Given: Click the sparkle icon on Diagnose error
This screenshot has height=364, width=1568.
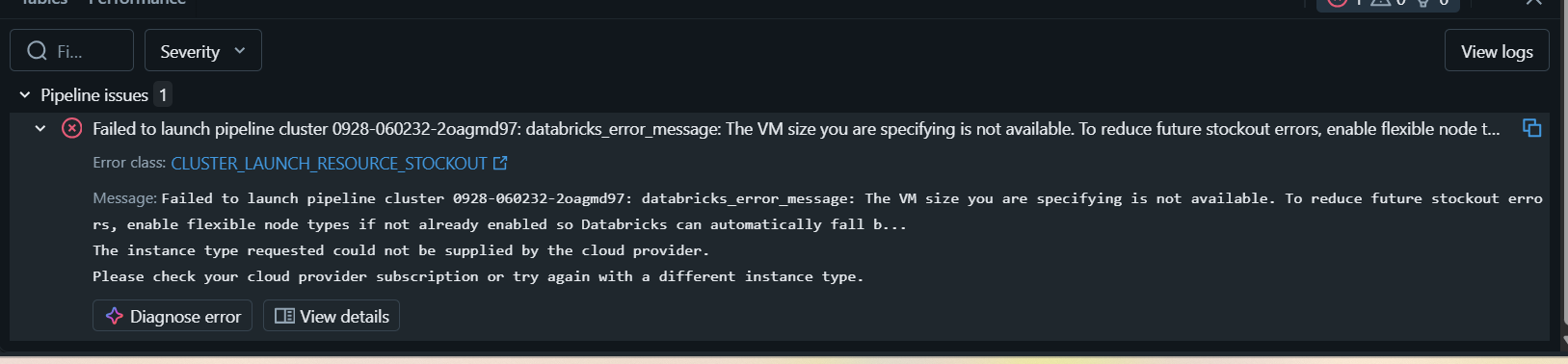Looking at the screenshot, I should pos(114,316).
